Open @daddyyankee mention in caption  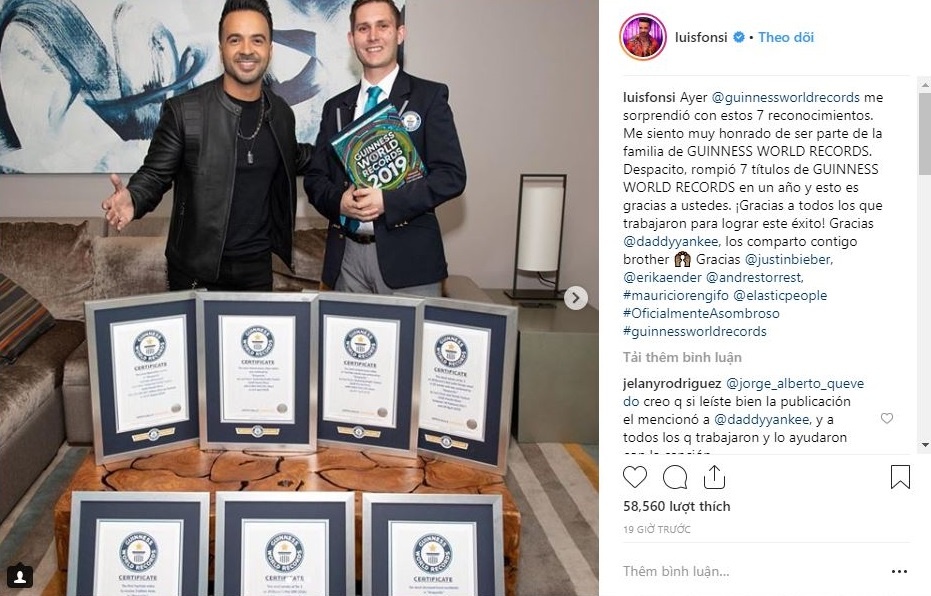[x=672, y=242]
